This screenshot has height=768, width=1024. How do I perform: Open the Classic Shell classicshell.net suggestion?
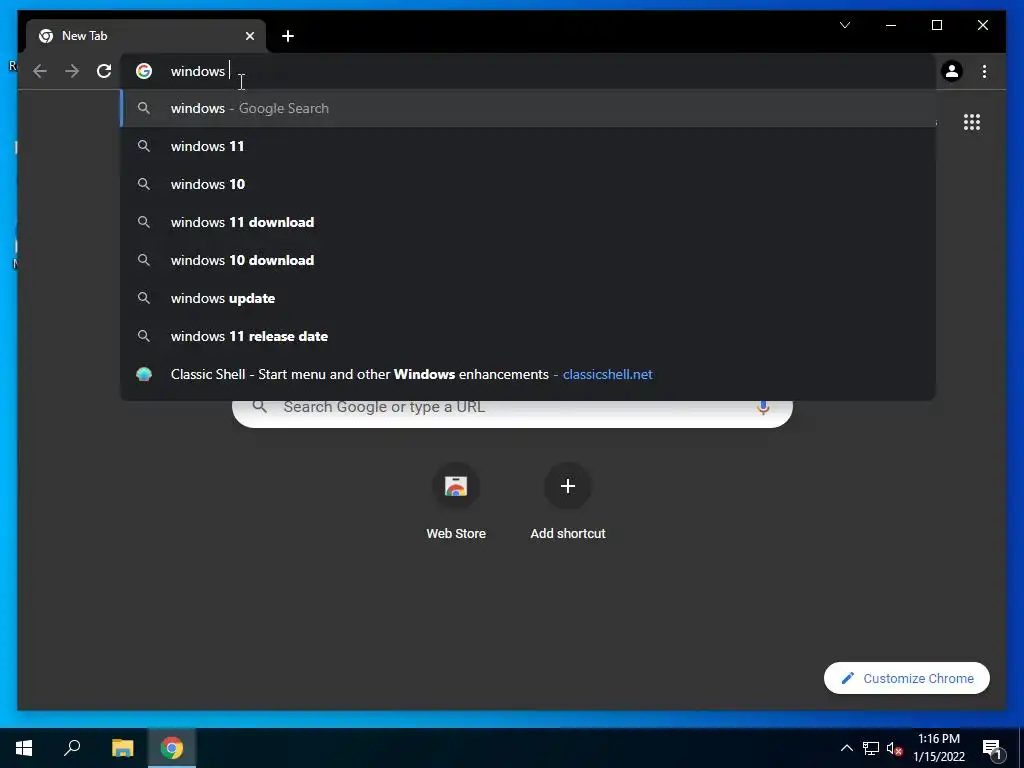528,374
